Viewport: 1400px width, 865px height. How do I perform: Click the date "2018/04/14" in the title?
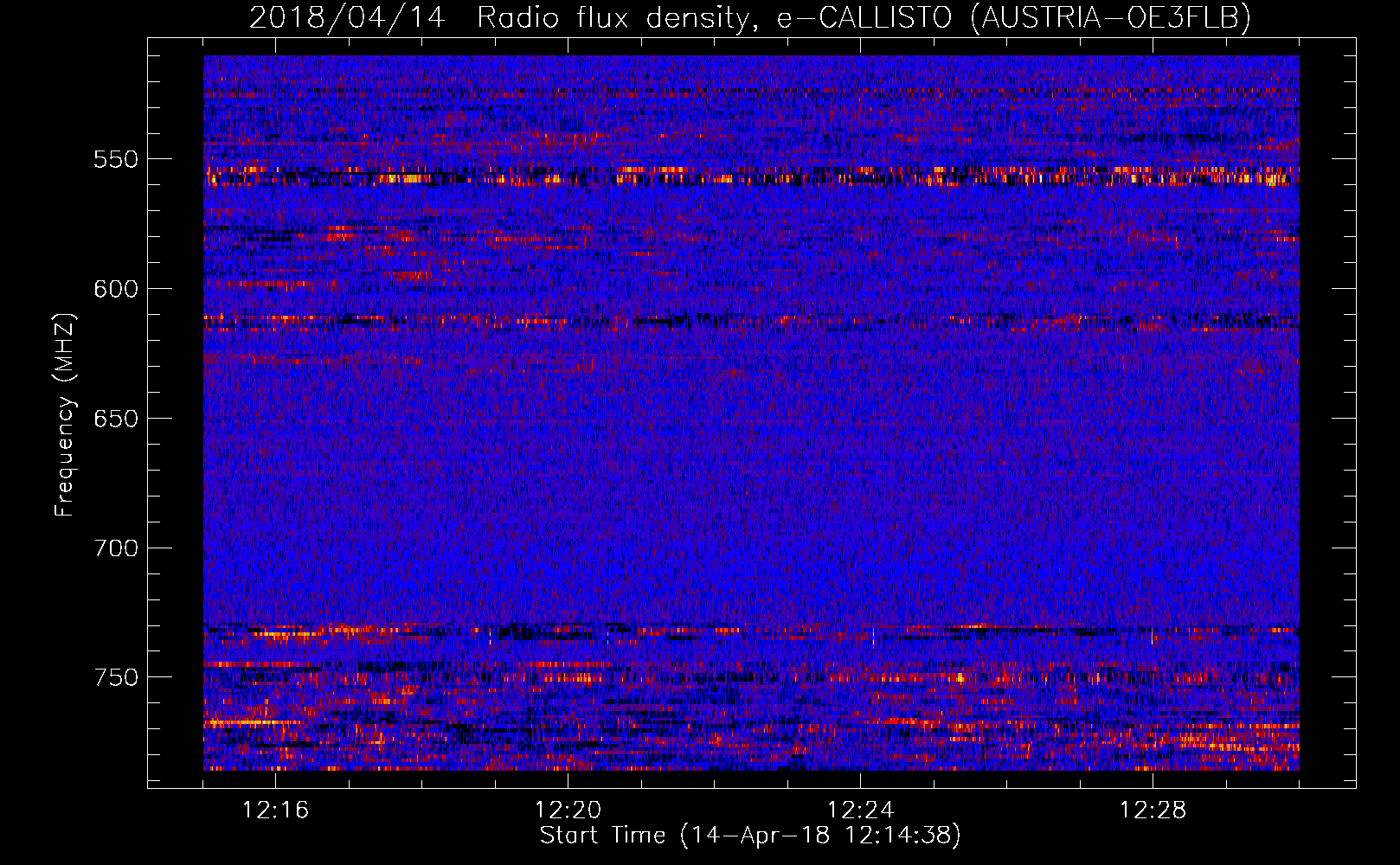coord(347,17)
